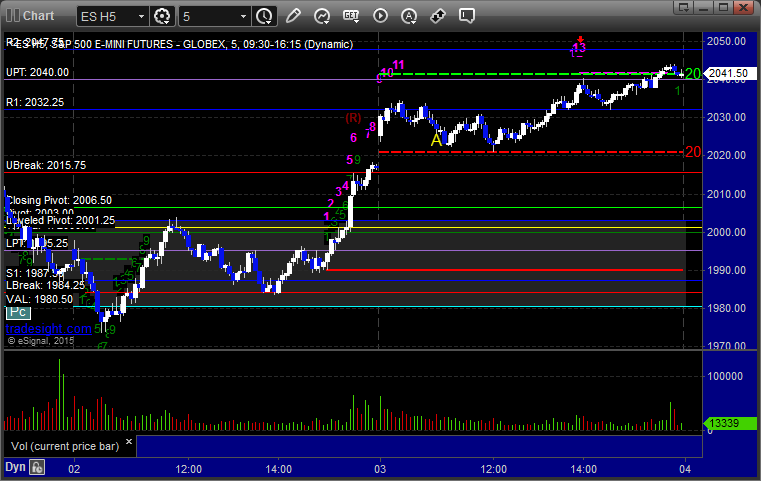The height and width of the screenshot is (481, 761).
Task: Toggle the time lock icon beside Dyn
Action: click(x=37, y=467)
